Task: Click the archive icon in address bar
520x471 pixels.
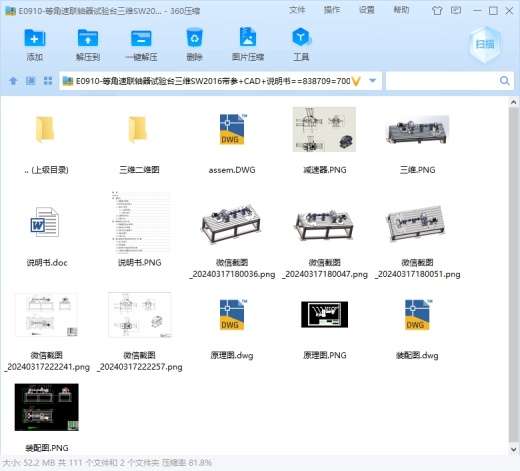Action: pyautogui.click(x=68, y=81)
